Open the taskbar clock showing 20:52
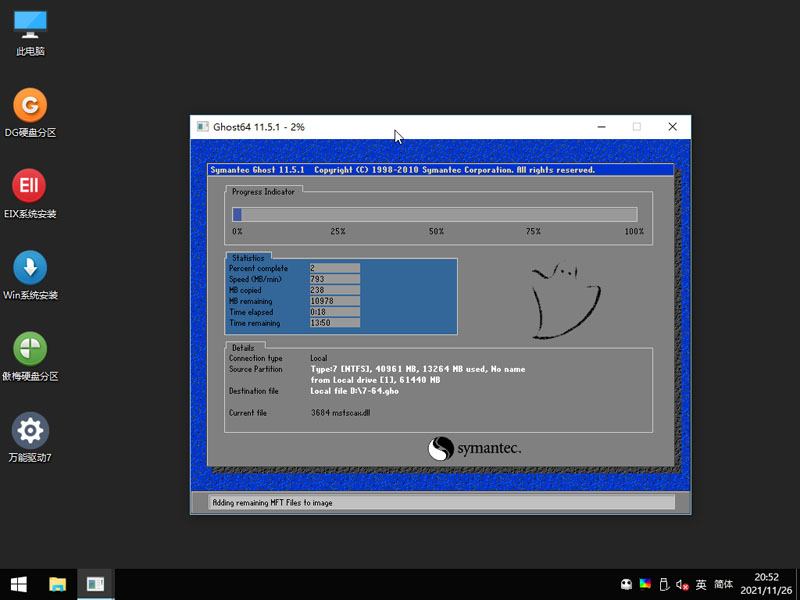 766,584
